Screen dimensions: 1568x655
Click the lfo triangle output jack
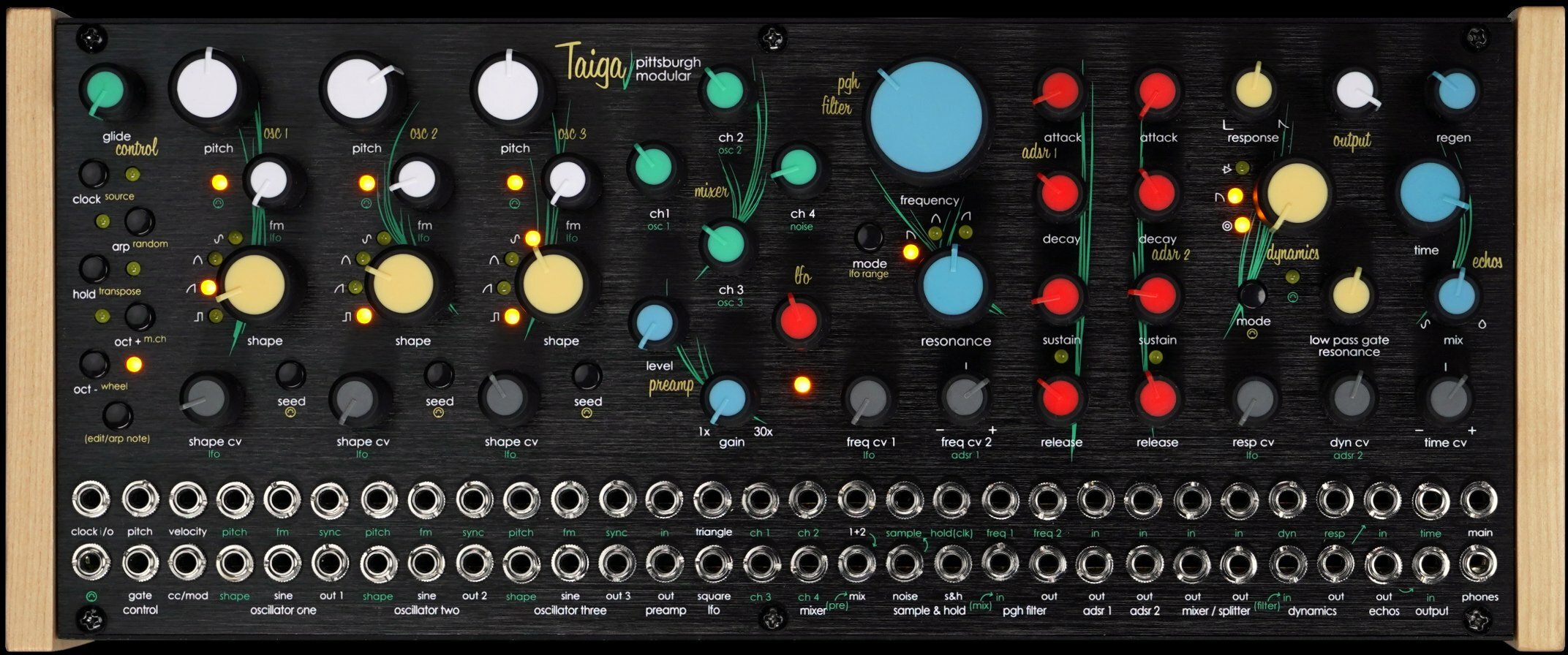click(x=712, y=501)
